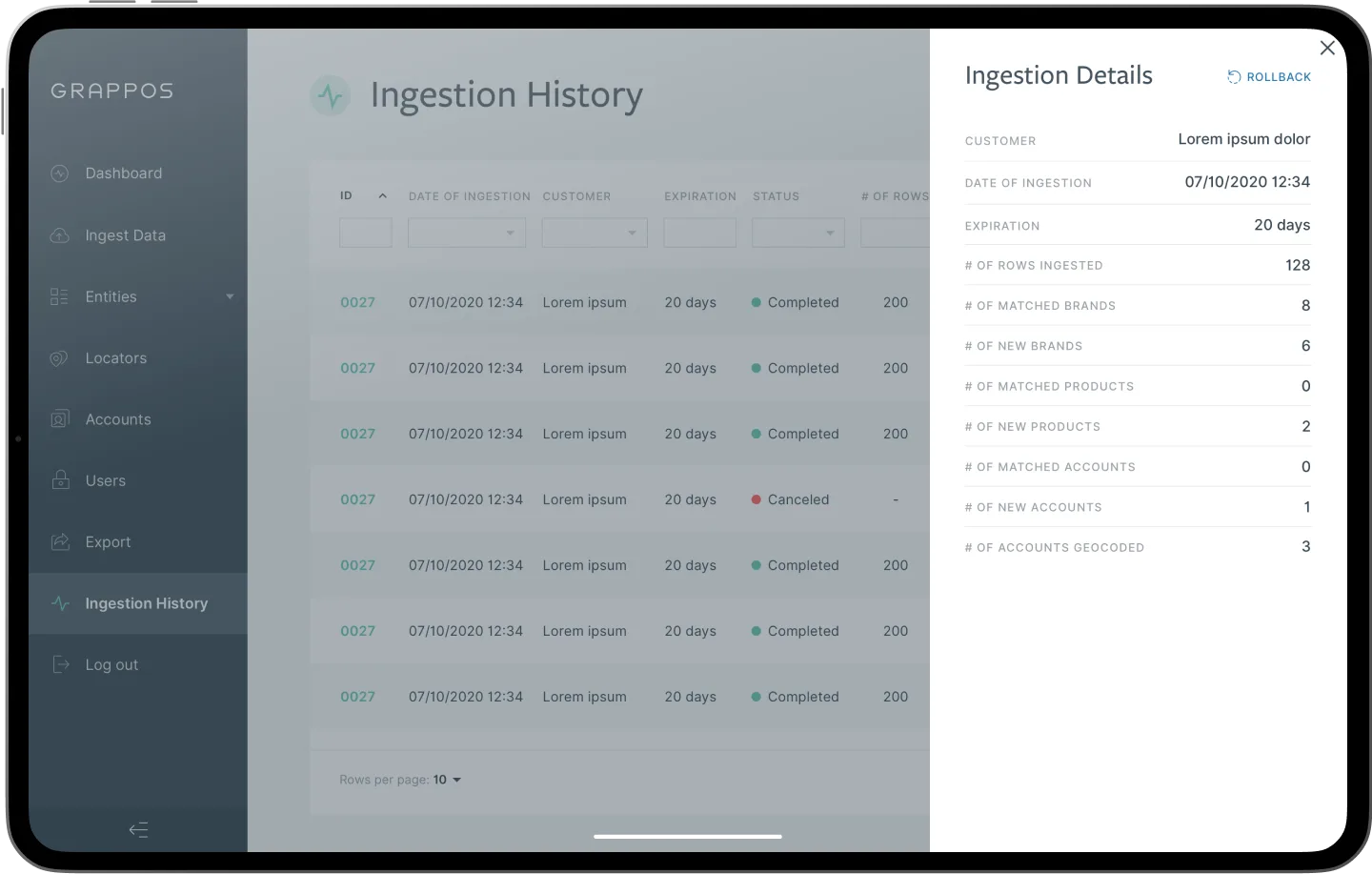Click the Accounts badge icon
This screenshot has width=1372, height=874.
click(60, 419)
